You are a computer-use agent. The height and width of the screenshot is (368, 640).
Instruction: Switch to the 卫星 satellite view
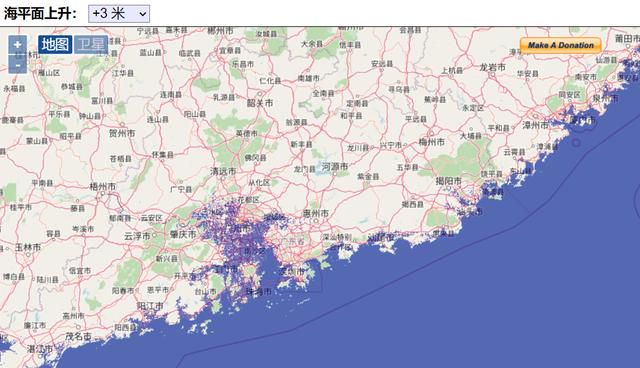[x=91, y=44]
